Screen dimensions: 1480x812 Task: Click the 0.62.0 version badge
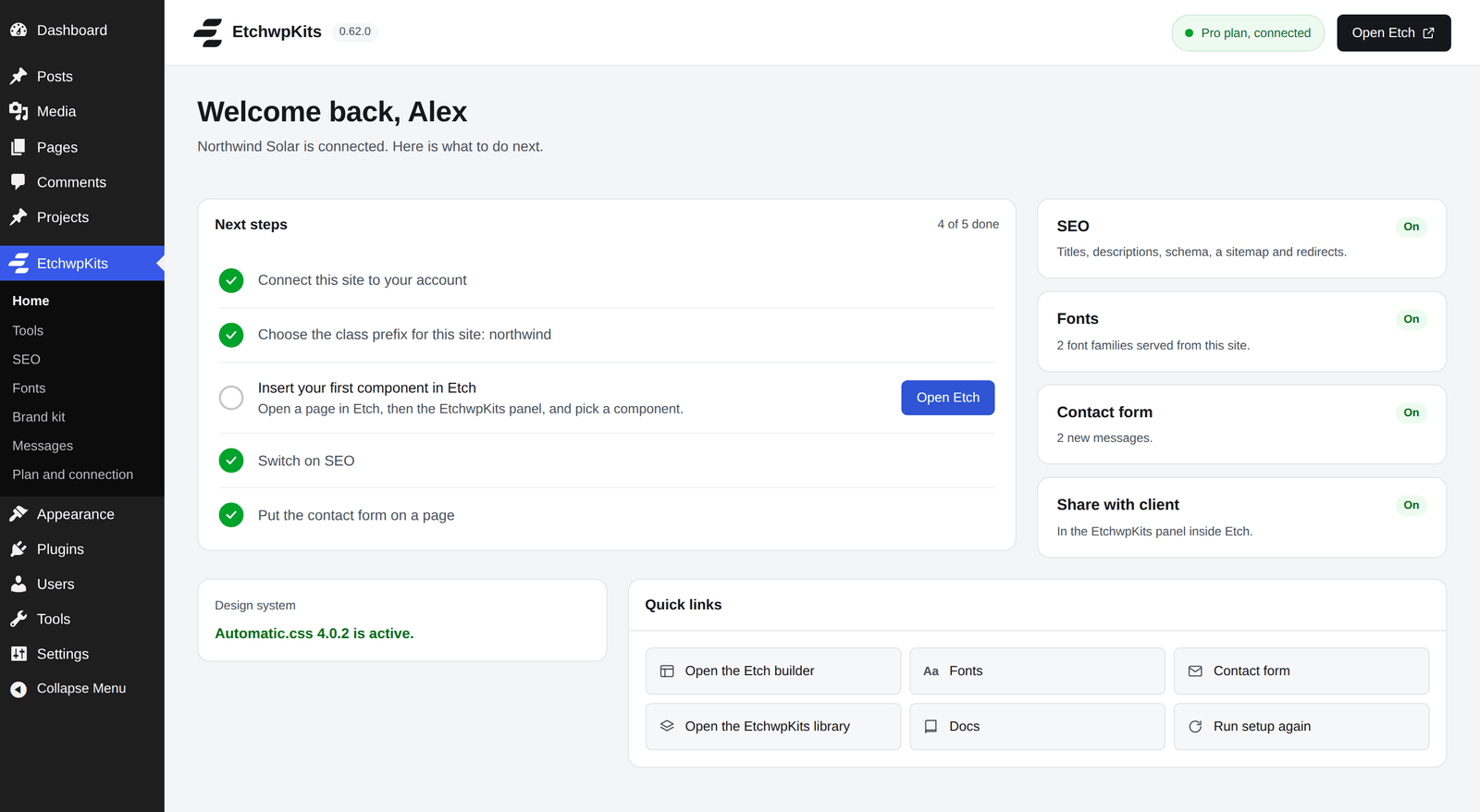pyautogui.click(x=354, y=31)
